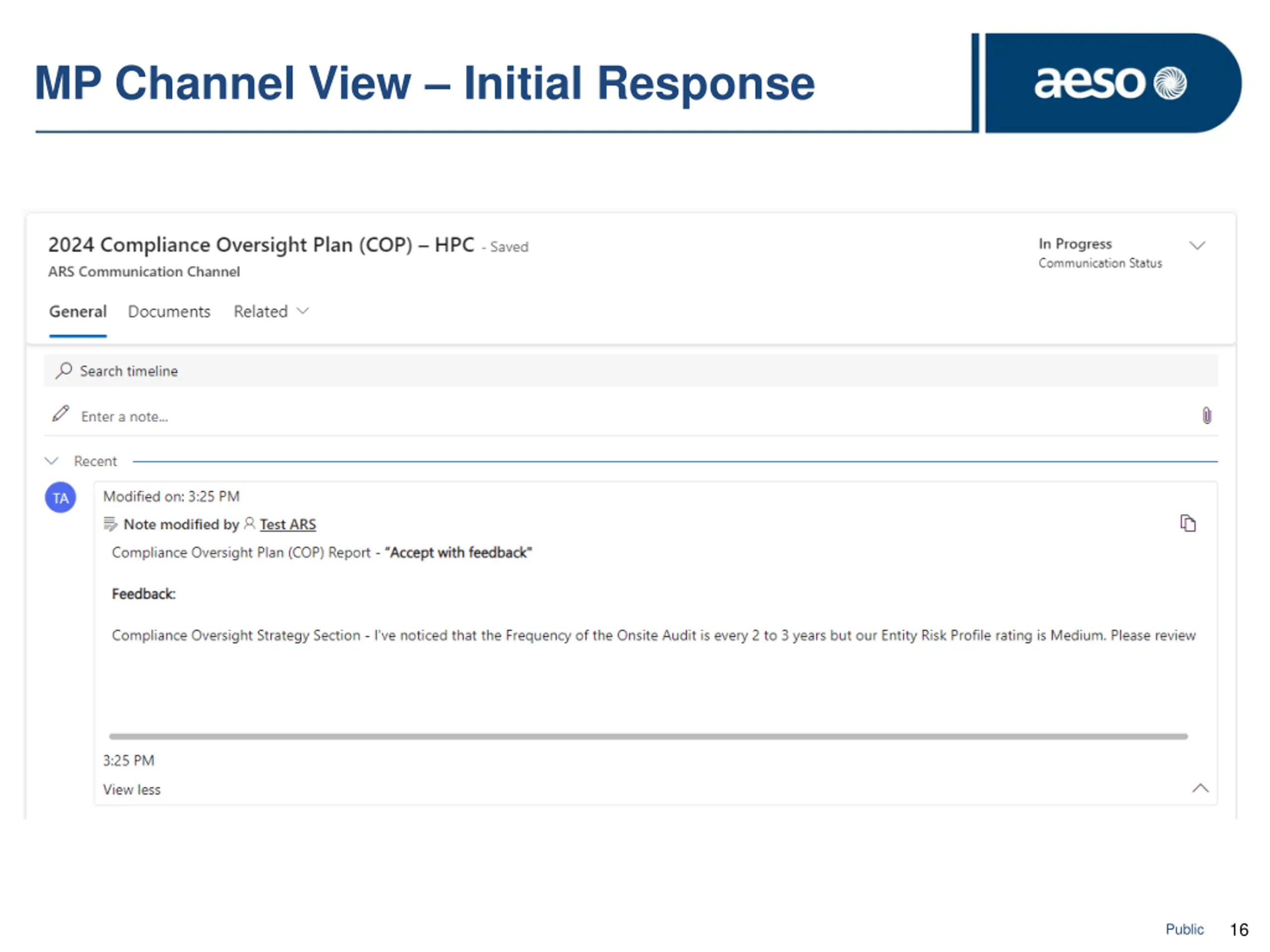
Task: Switch to the General tab
Action: [78, 311]
